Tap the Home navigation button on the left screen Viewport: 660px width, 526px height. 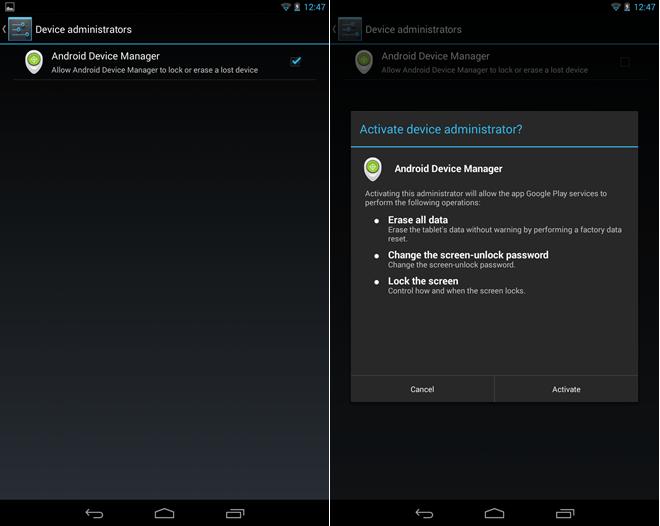[164, 513]
